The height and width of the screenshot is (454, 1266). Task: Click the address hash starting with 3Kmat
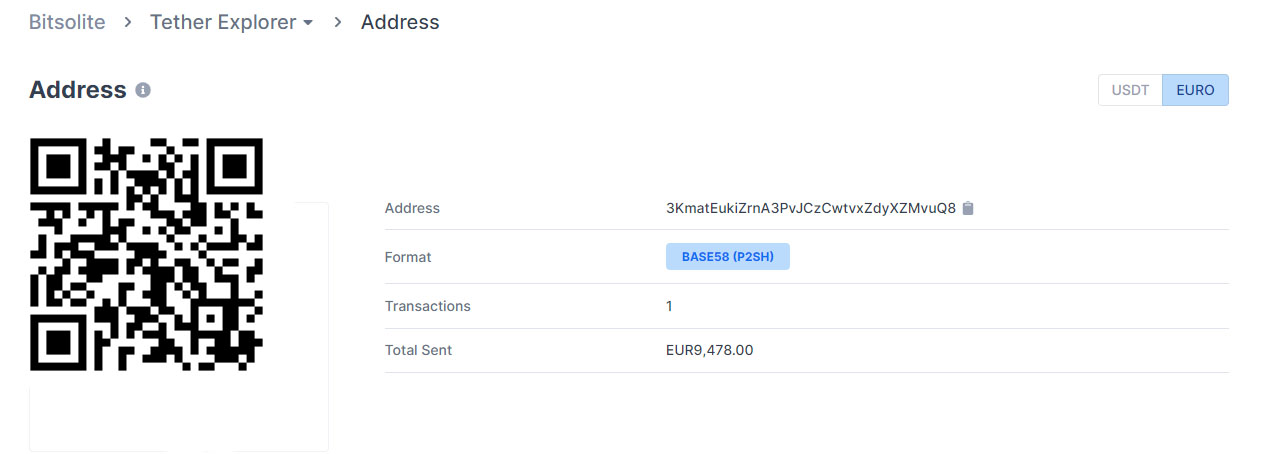(810, 208)
